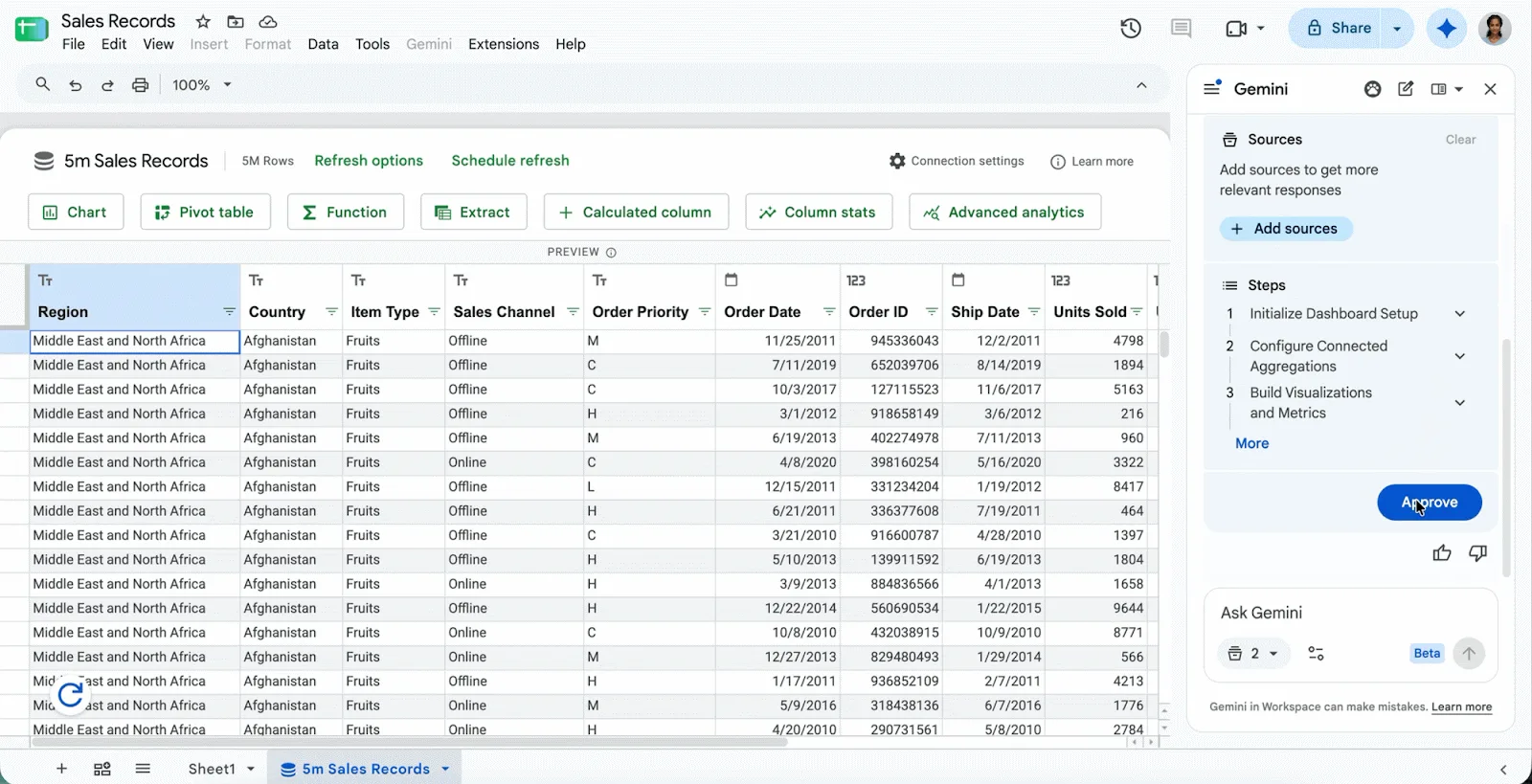1532x784 pixels.
Task: Click the Ask Gemini input field
Action: pos(1350,613)
